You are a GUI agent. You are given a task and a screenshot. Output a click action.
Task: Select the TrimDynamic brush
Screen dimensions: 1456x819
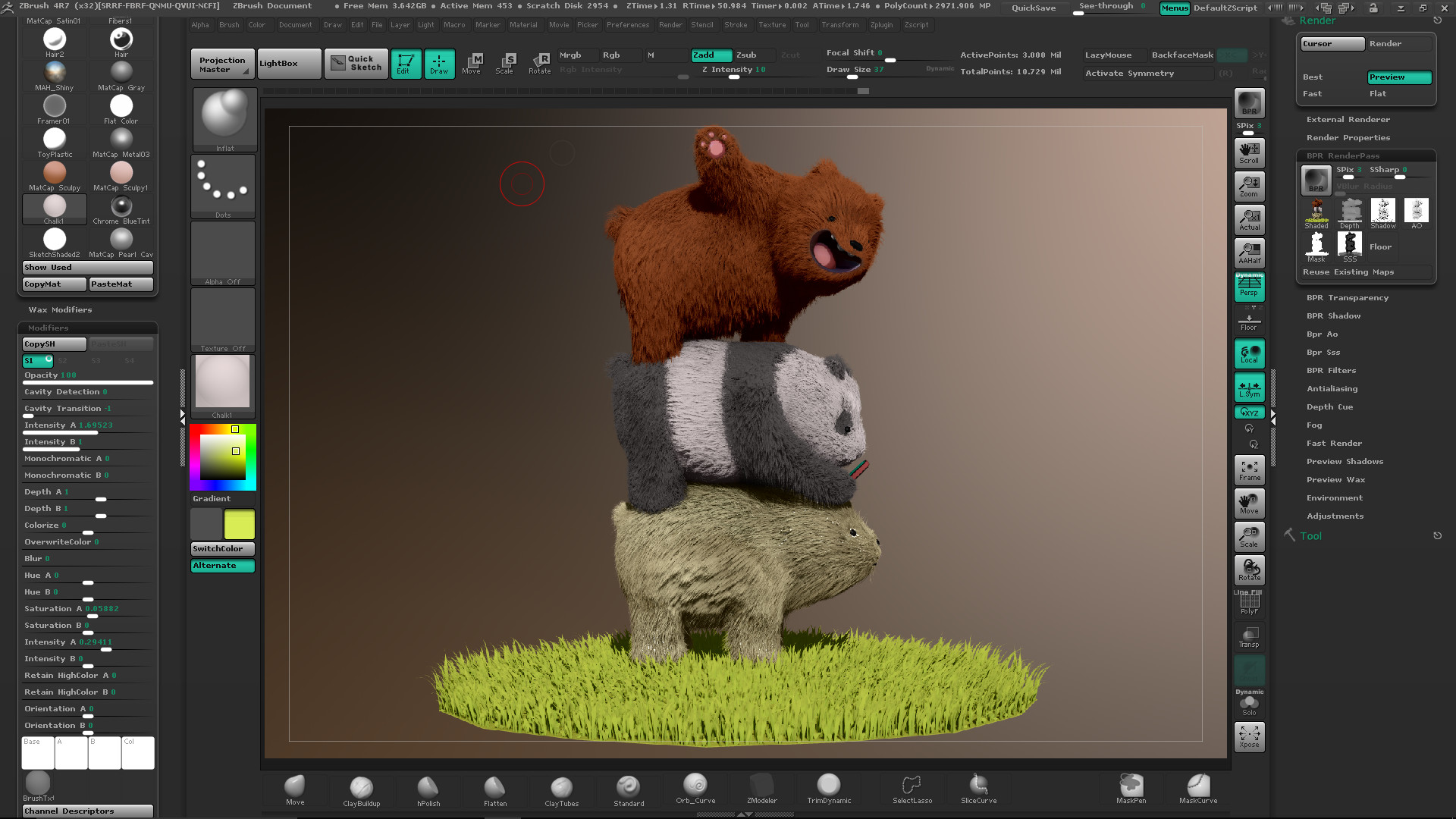coord(829,789)
